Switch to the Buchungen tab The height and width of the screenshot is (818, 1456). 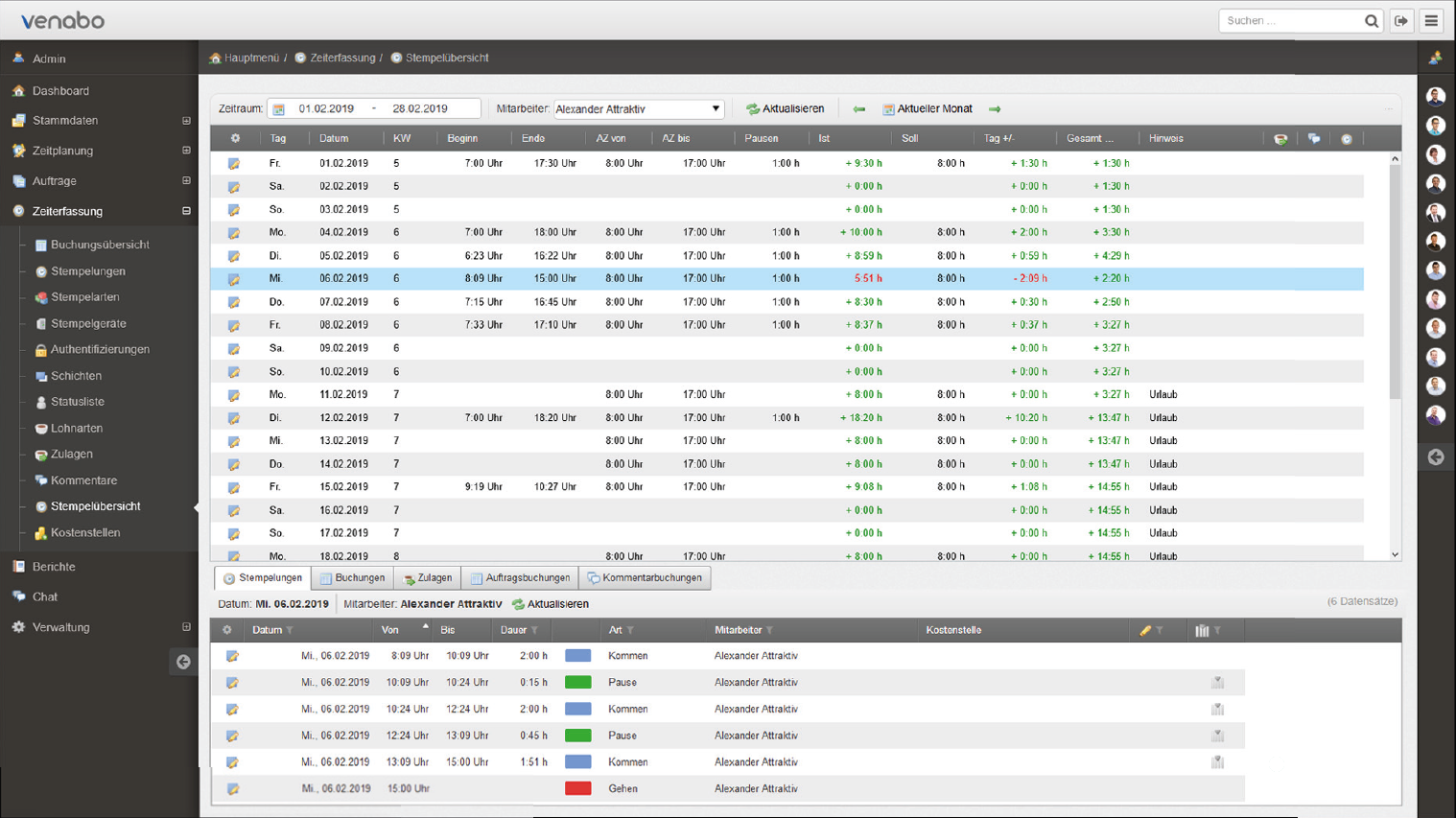[x=352, y=578]
